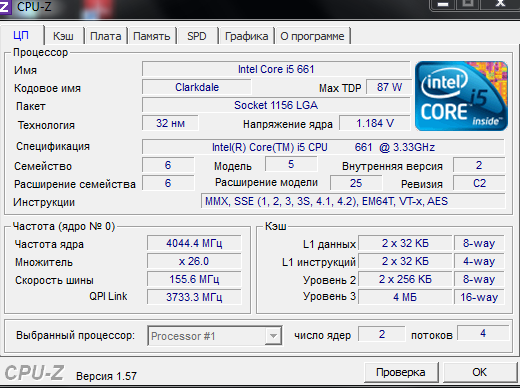The image size is (520, 388).
Task: Click the QPI Link 3733.3 МГц value
Action: (x=194, y=297)
